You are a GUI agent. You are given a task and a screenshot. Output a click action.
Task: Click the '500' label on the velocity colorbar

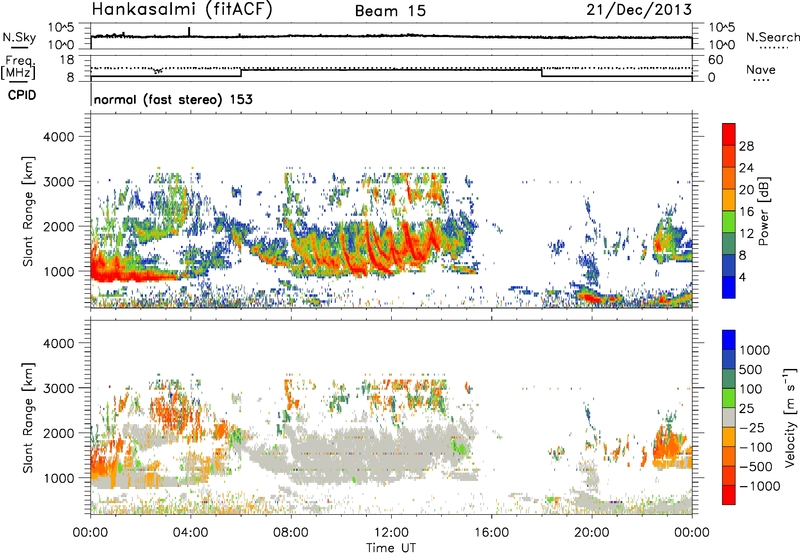[751, 370]
